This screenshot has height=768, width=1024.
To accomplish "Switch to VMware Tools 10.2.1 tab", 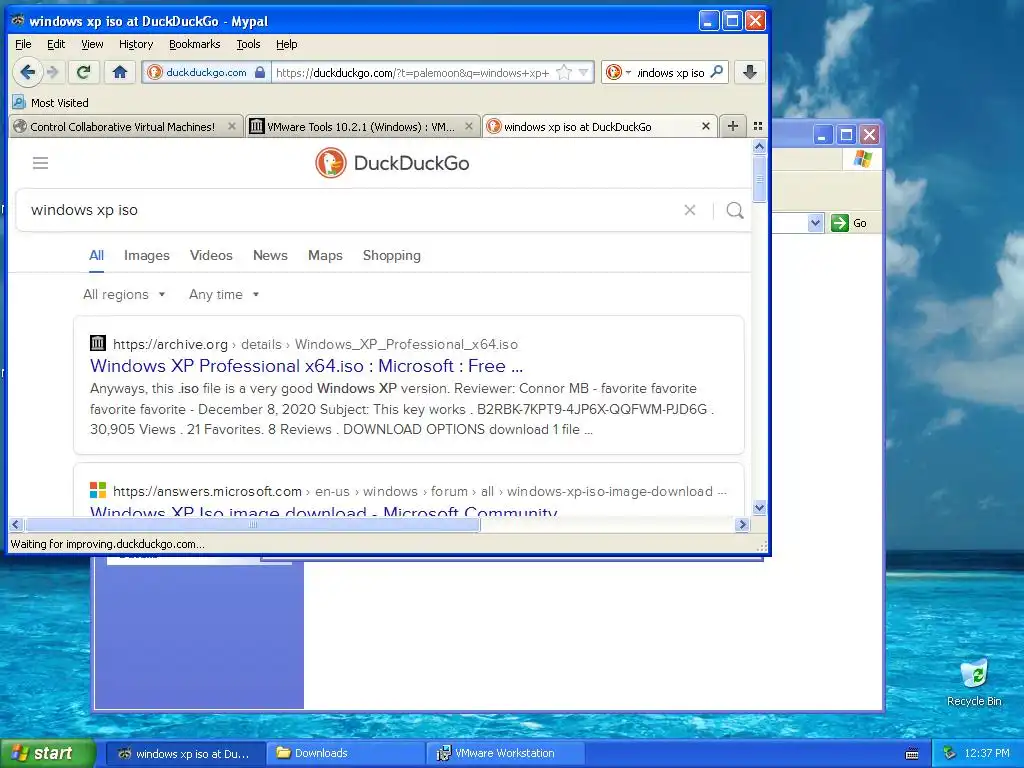I will [360, 127].
